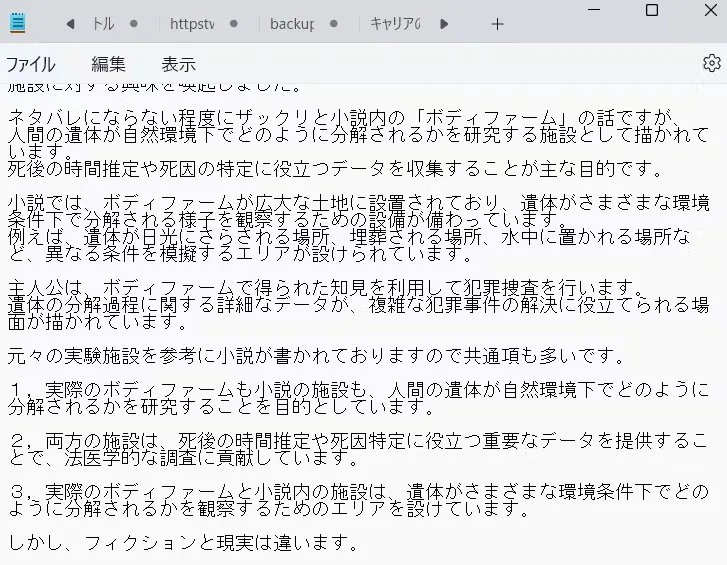Expand the 表示 menu
The image size is (727, 565).
tap(179, 64)
